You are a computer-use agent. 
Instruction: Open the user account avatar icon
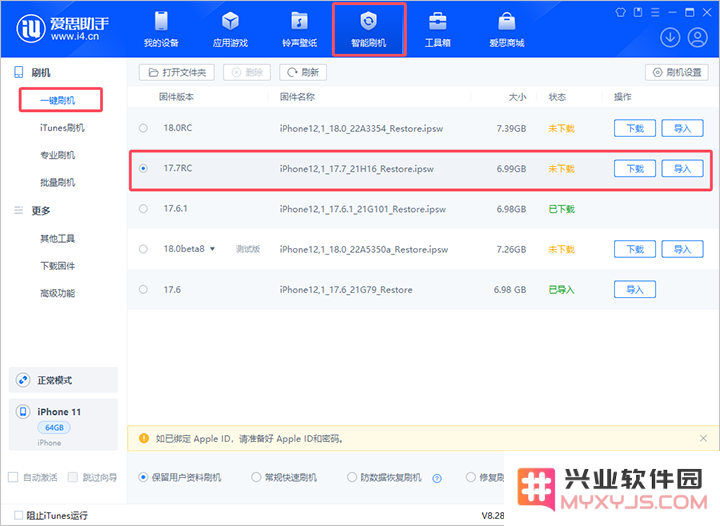coord(698,38)
